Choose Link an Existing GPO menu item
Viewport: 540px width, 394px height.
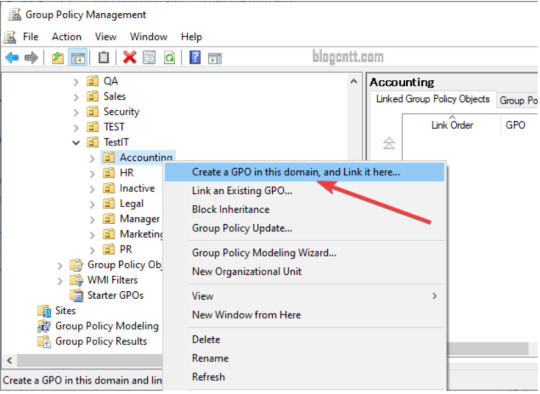[x=242, y=190]
